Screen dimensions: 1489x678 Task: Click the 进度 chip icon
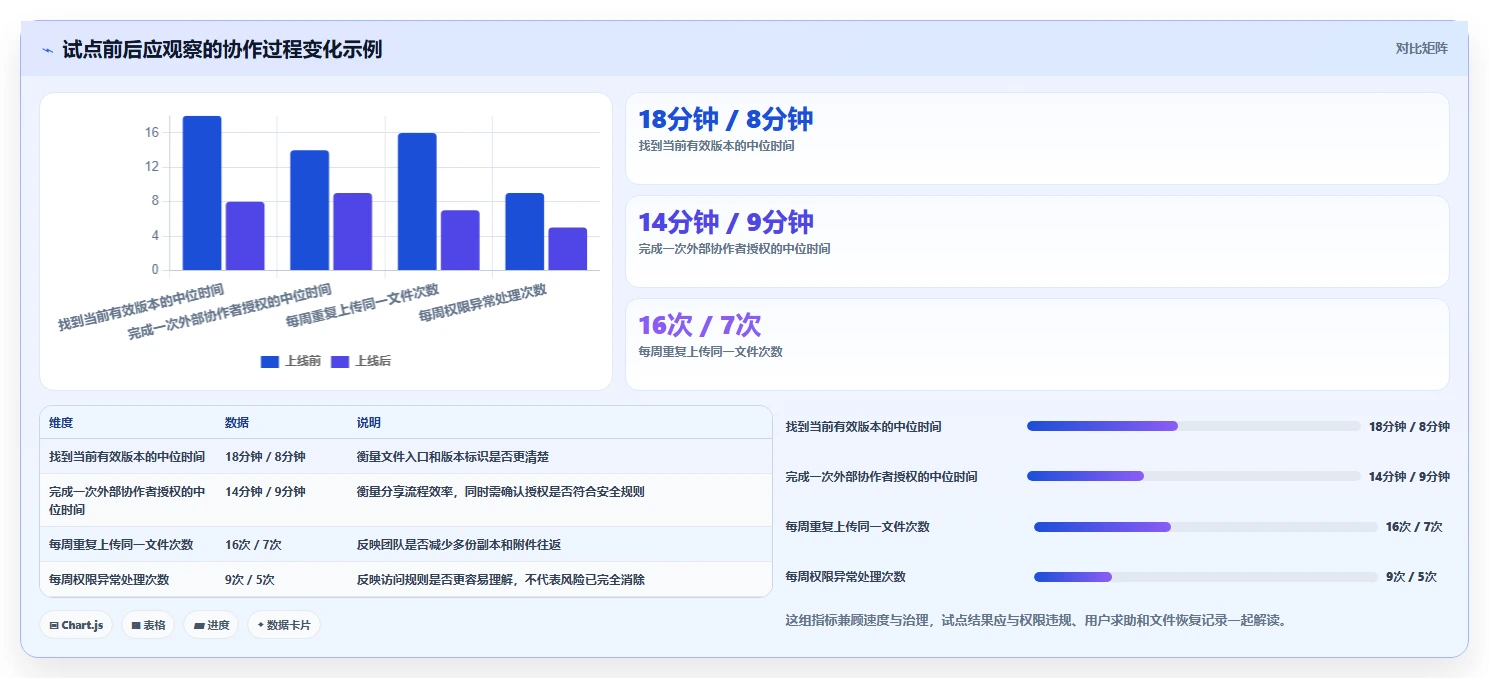pyautogui.click(x=199, y=625)
